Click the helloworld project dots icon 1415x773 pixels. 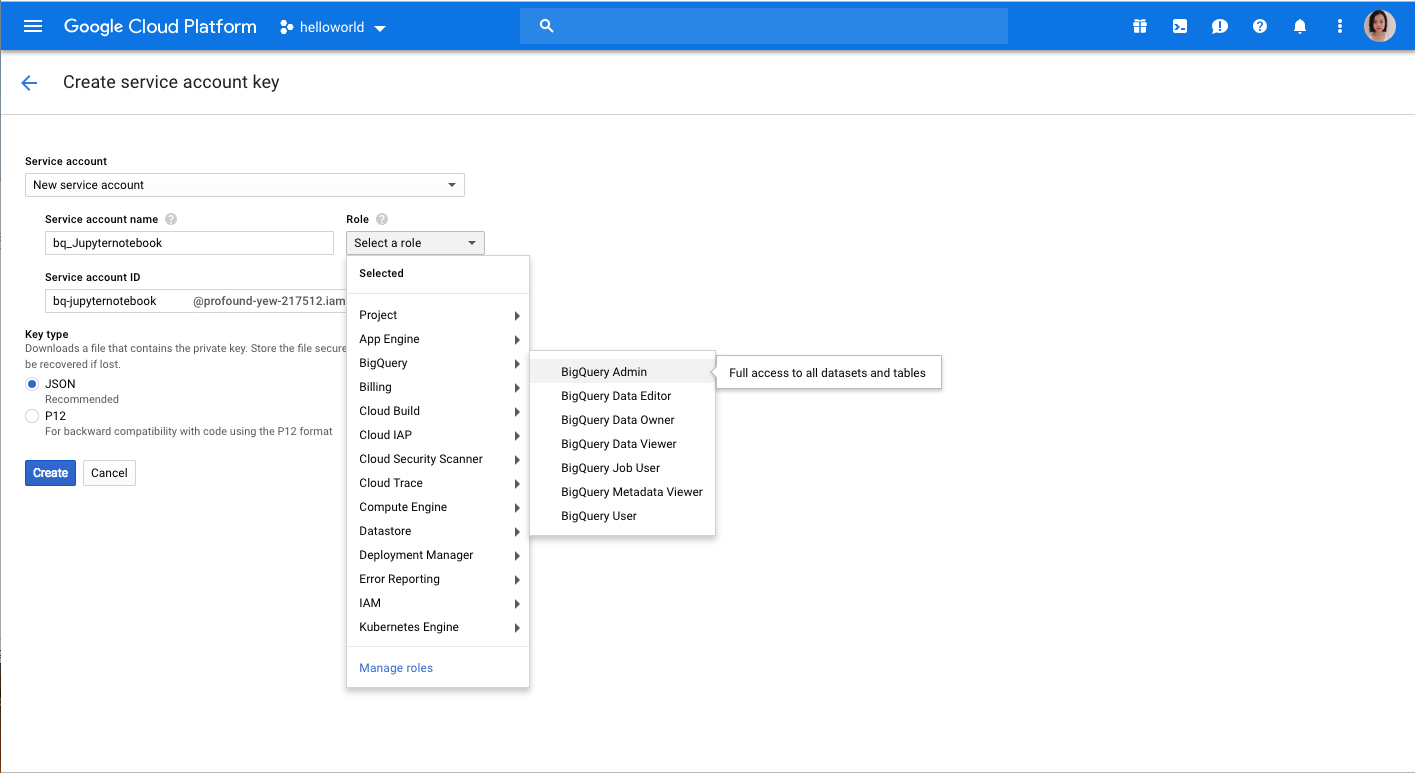(x=287, y=27)
